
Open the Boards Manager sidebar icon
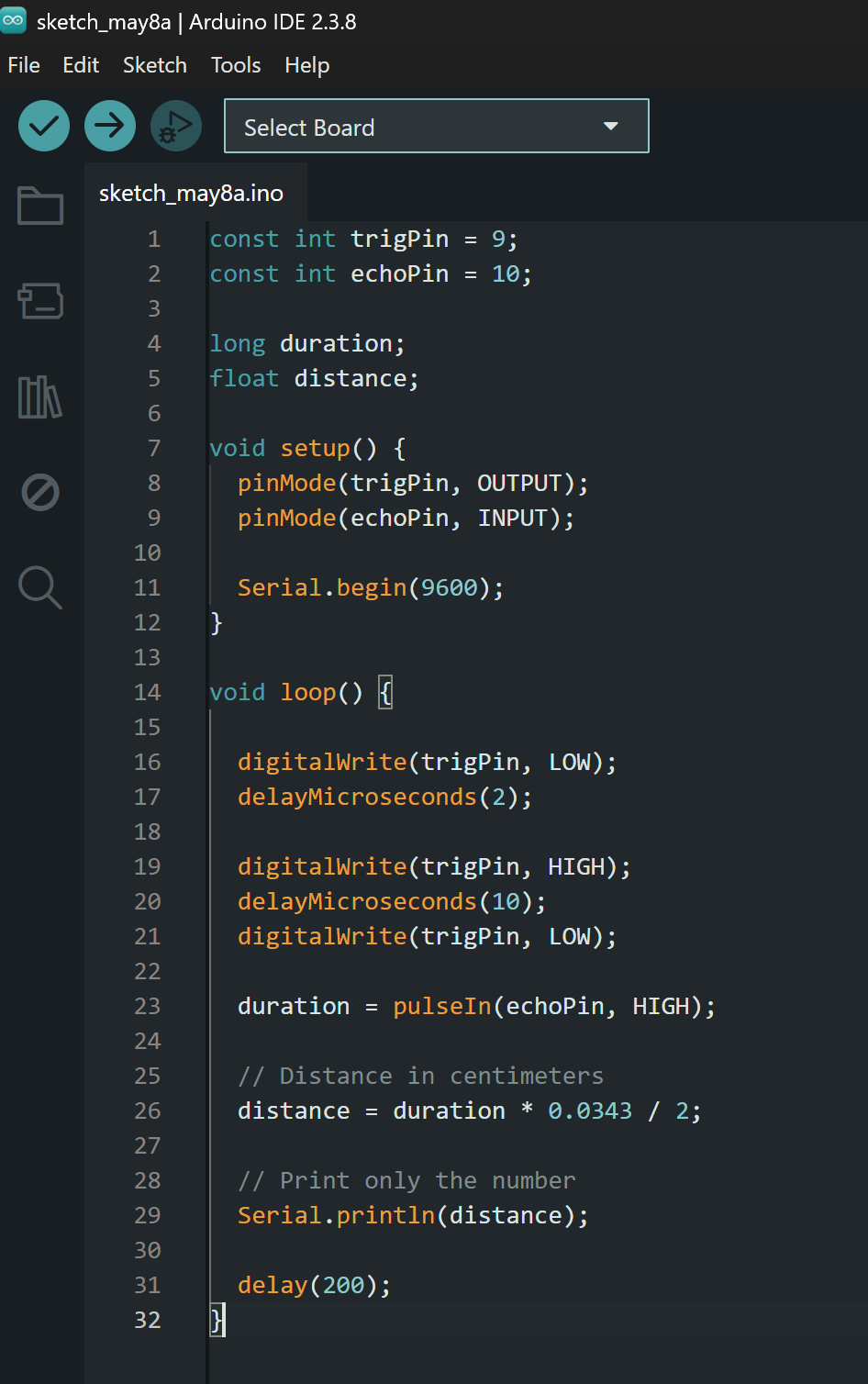[40, 301]
